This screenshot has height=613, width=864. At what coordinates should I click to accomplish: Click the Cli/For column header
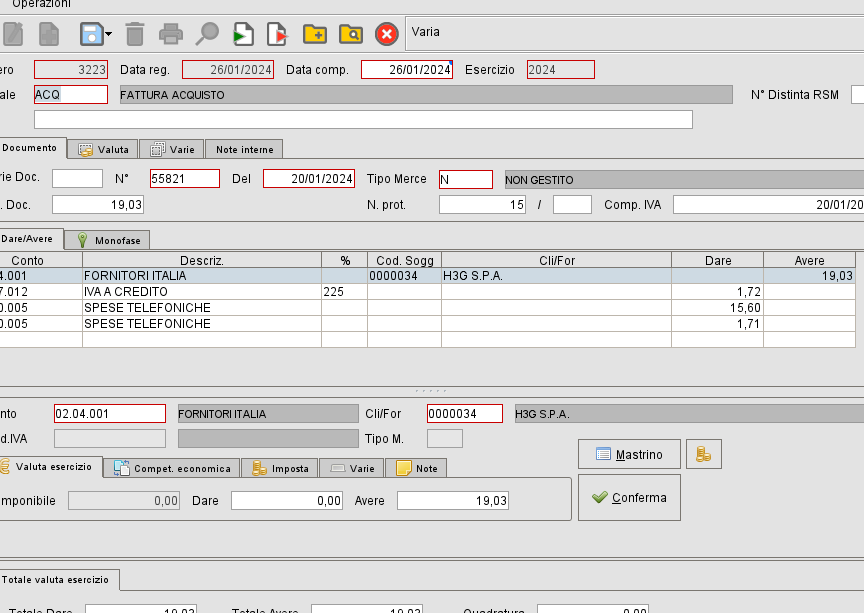[557, 260]
